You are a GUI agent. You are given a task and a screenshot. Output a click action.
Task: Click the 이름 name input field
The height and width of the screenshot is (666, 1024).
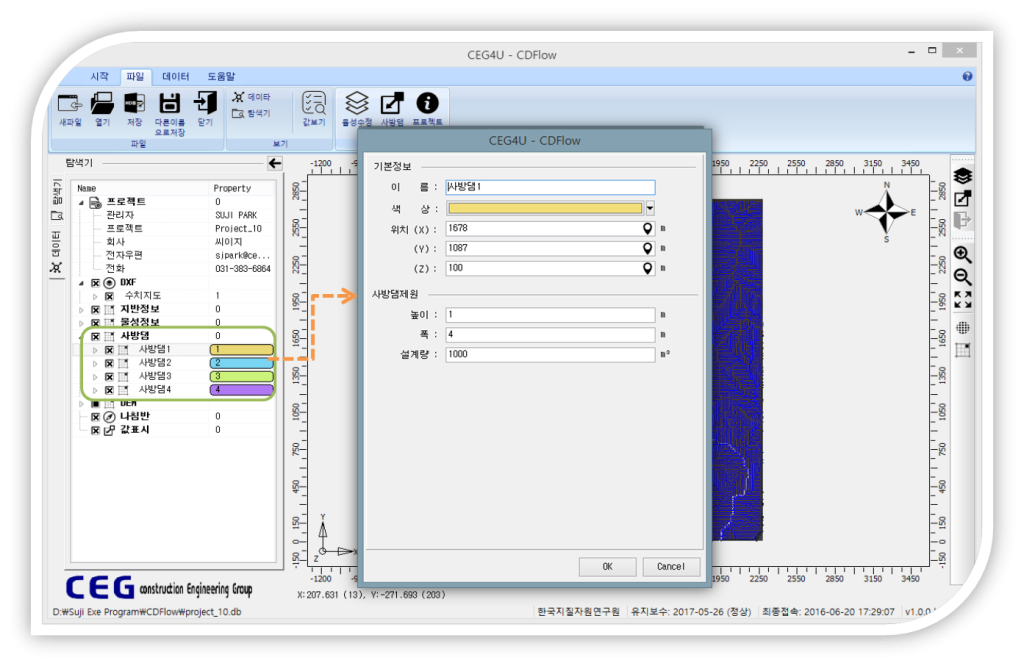coord(550,187)
